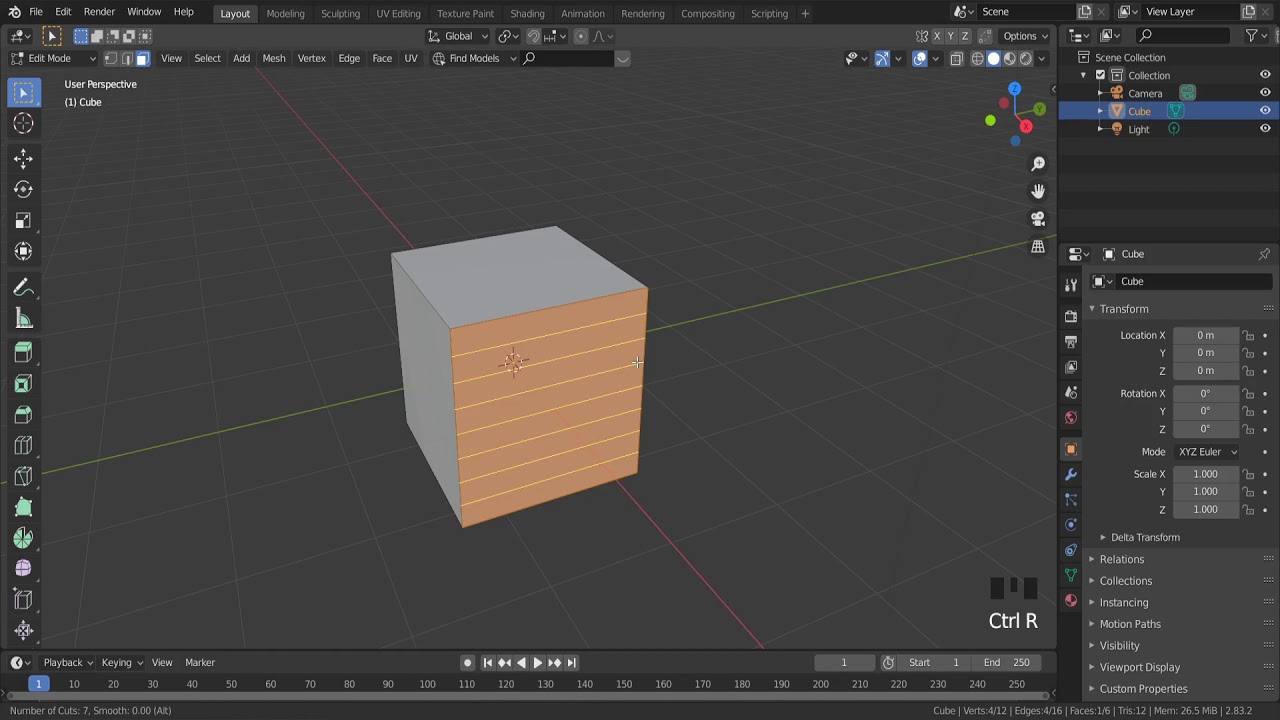Click Location Z value field

1206,371
